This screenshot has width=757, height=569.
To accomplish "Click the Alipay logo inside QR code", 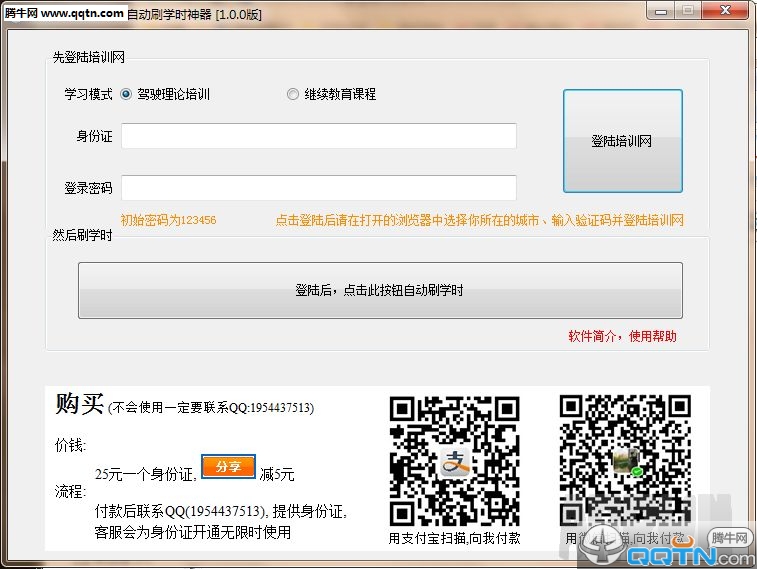I will [455, 462].
